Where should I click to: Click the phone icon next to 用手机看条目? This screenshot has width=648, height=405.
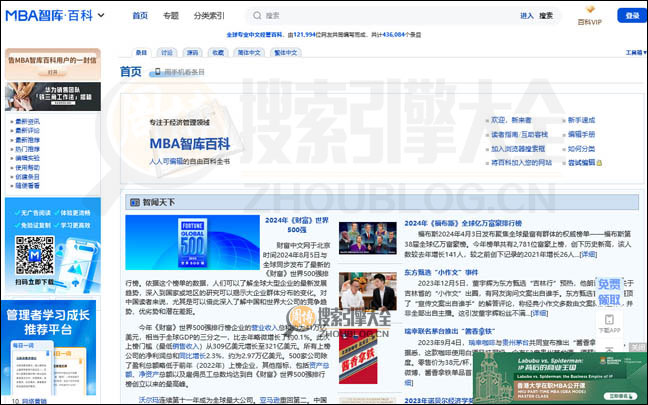click(157, 72)
